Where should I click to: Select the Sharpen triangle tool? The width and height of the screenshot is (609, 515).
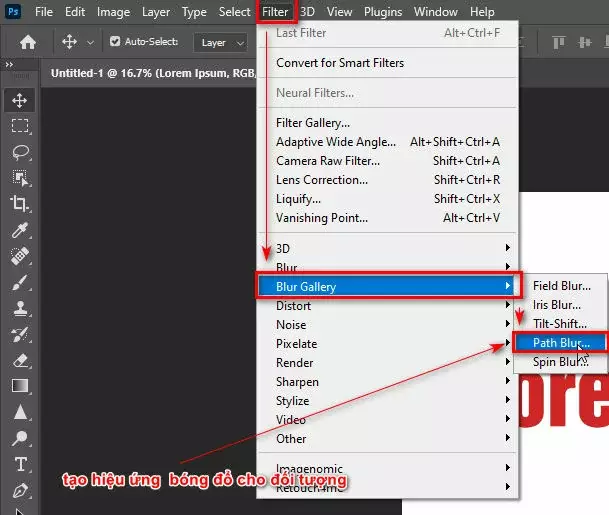[x=20, y=412]
